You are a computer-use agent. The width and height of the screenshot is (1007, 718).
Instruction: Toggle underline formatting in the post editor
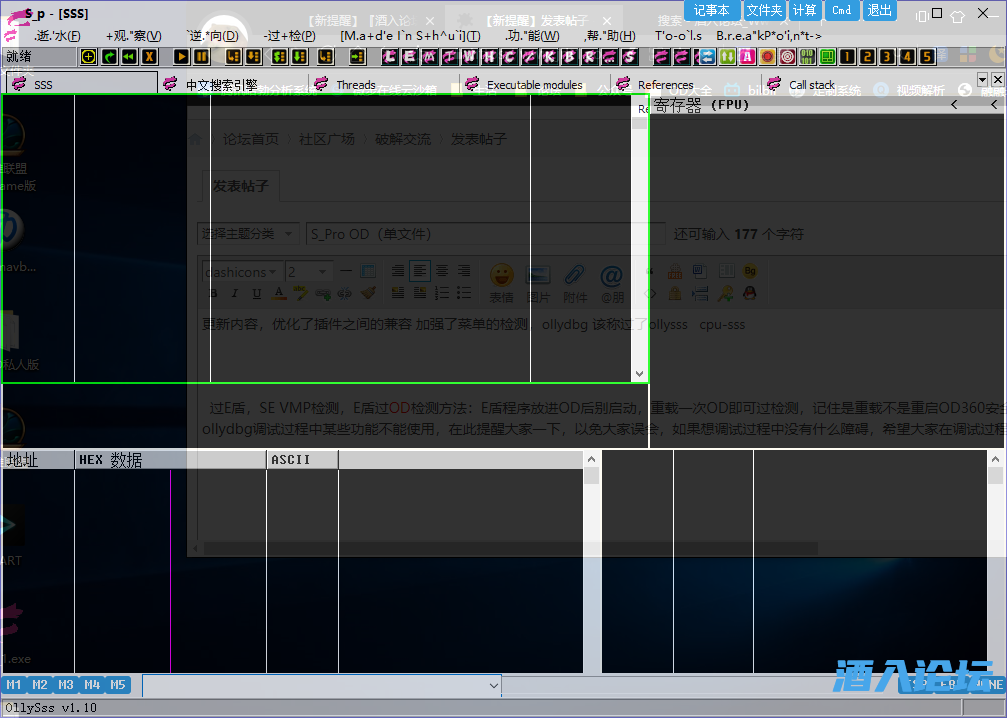click(256, 293)
